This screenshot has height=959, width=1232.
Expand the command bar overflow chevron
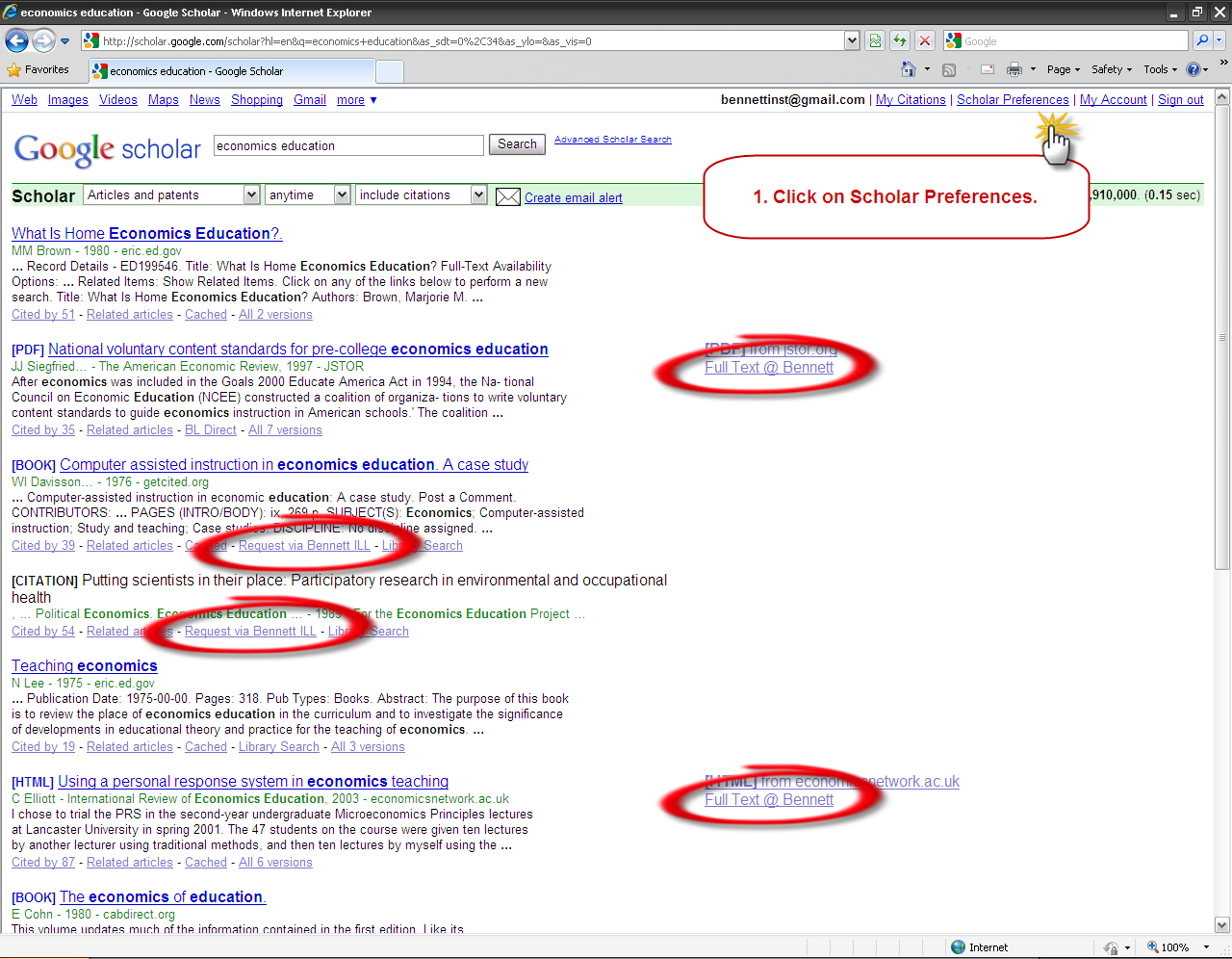(1223, 64)
